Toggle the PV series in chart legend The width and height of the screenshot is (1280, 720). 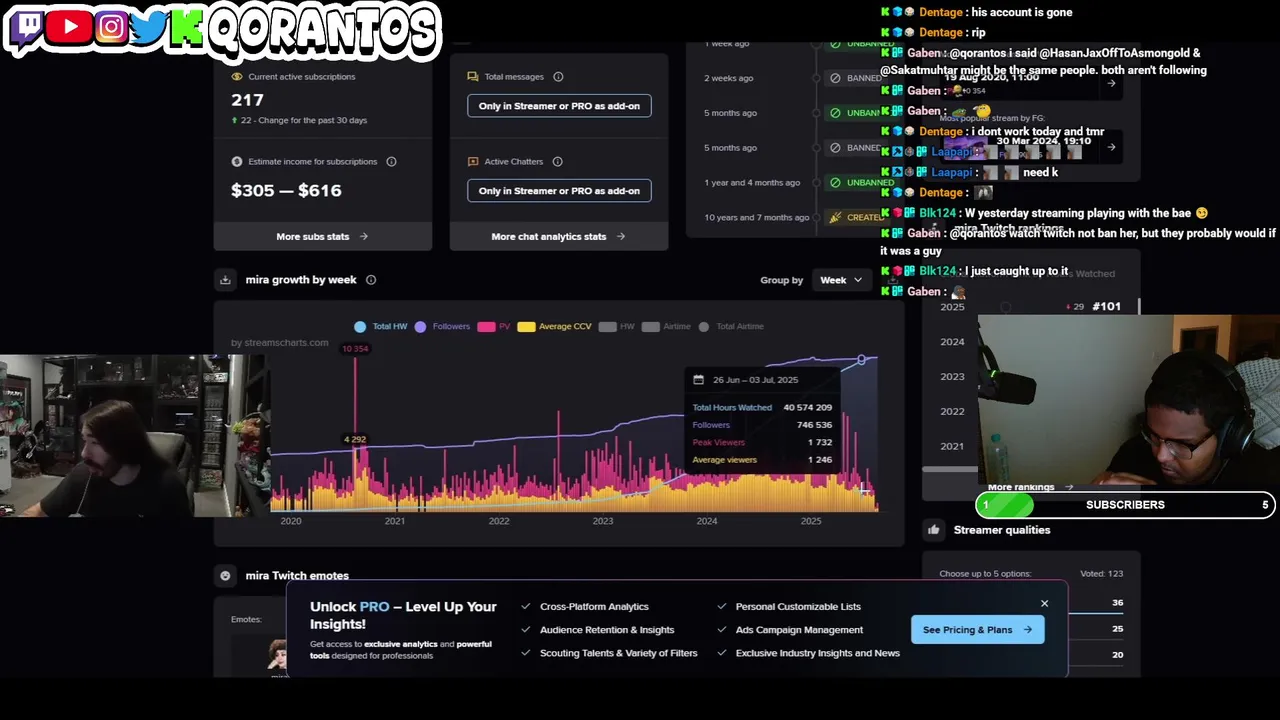tap(494, 326)
